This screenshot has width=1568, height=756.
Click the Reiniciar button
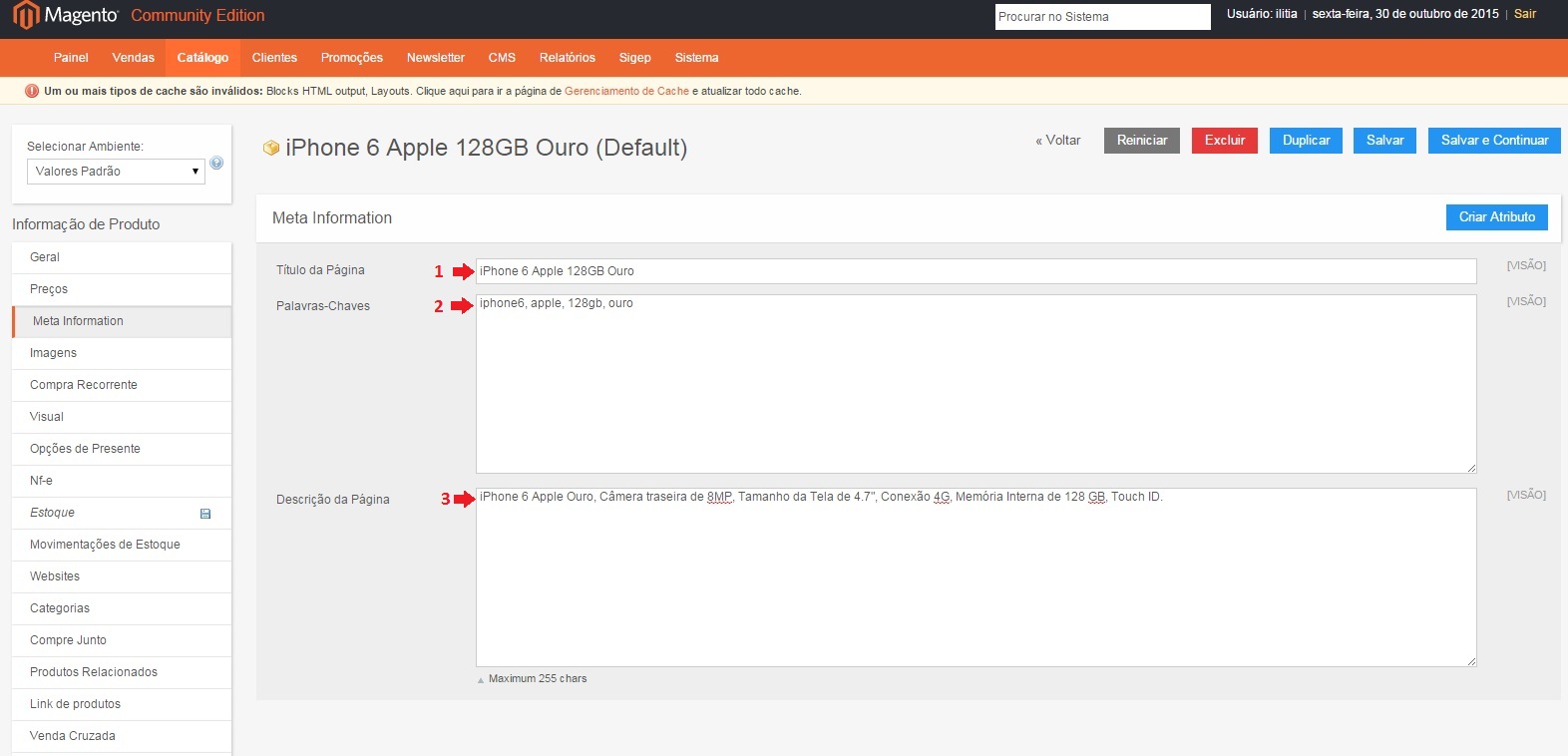pos(1142,141)
